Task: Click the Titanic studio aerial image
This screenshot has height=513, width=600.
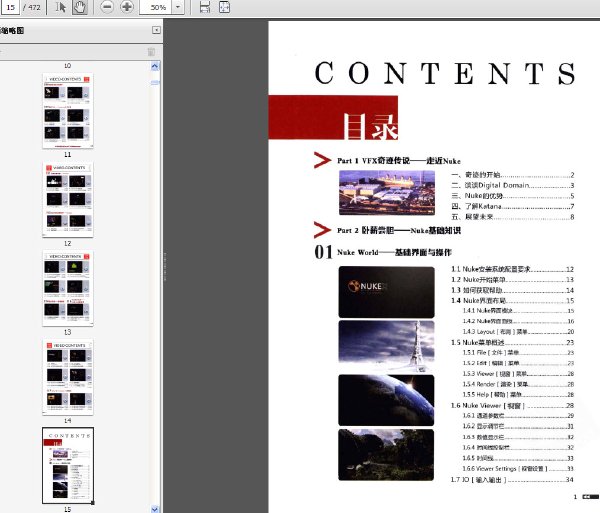Action: coord(387,193)
